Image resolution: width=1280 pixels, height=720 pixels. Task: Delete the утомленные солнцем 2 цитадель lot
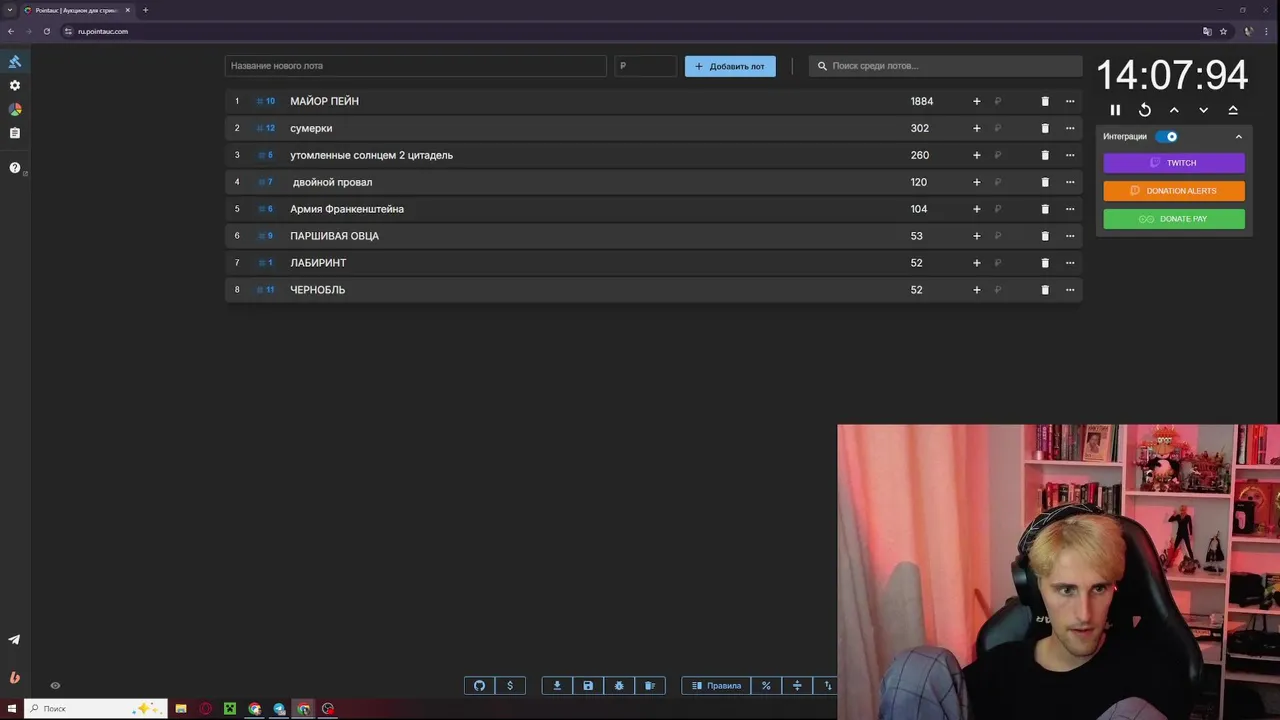[1045, 155]
